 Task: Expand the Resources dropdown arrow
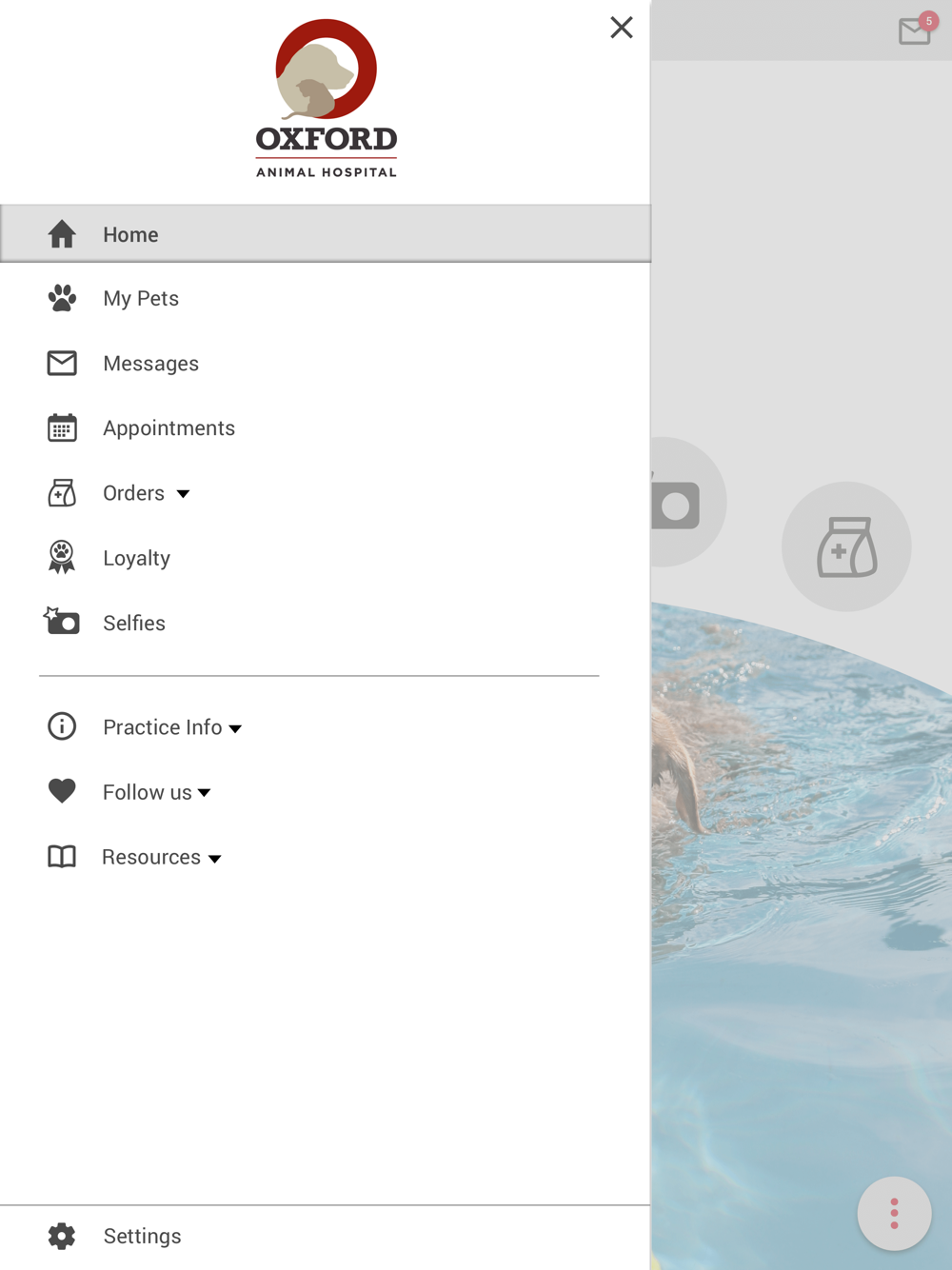[215, 859]
